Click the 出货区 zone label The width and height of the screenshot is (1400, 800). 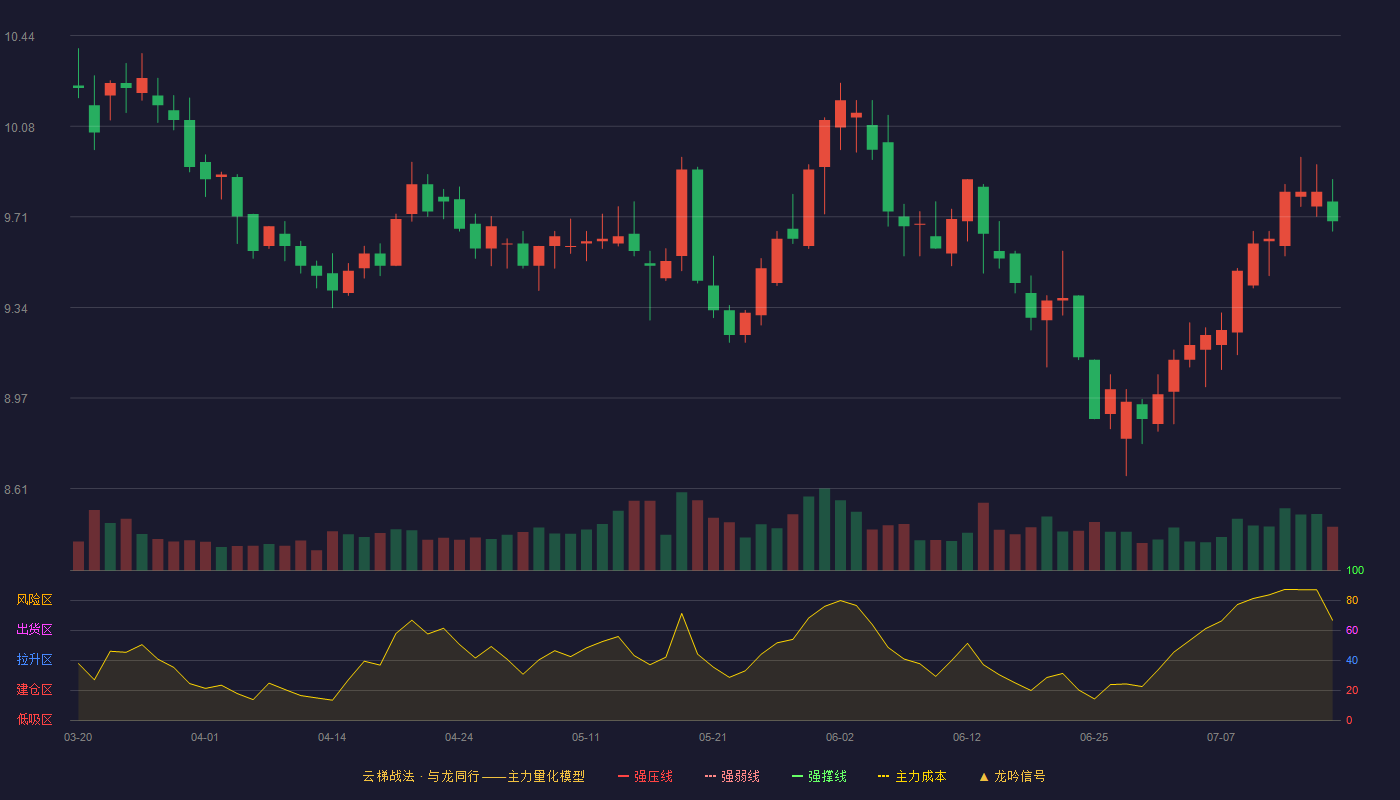(x=34, y=630)
